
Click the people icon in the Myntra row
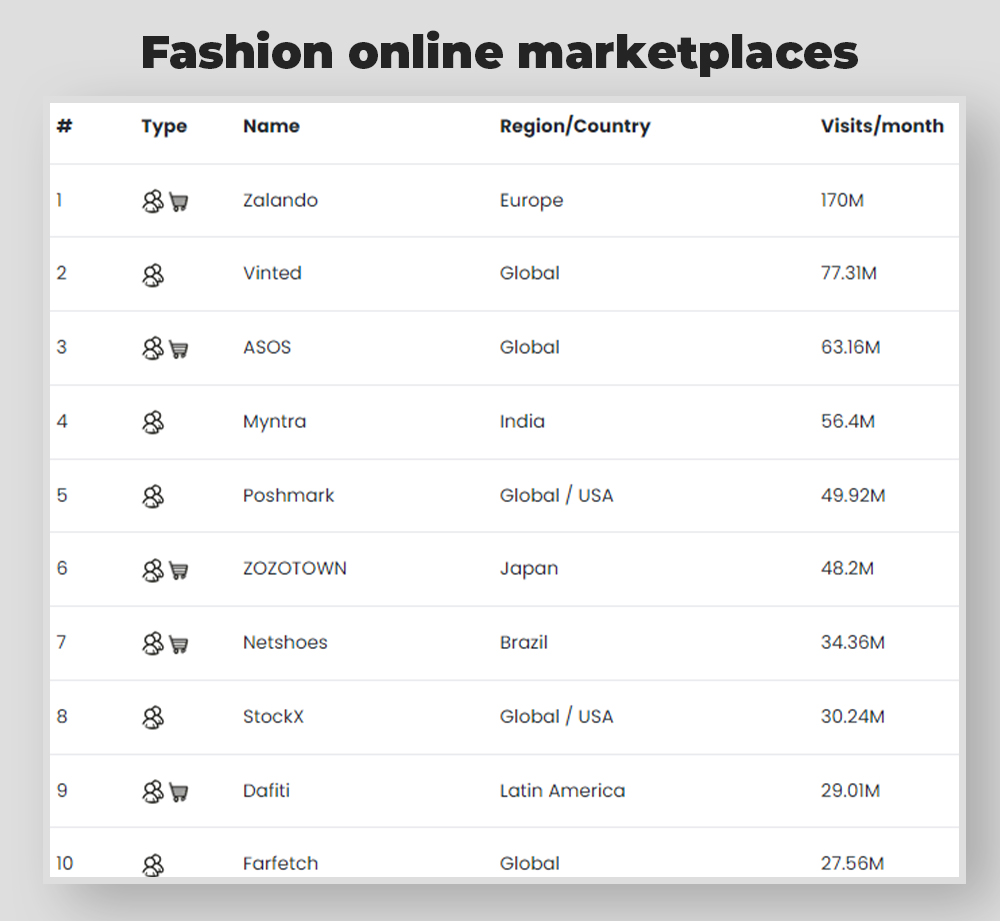tap(153, 423)
